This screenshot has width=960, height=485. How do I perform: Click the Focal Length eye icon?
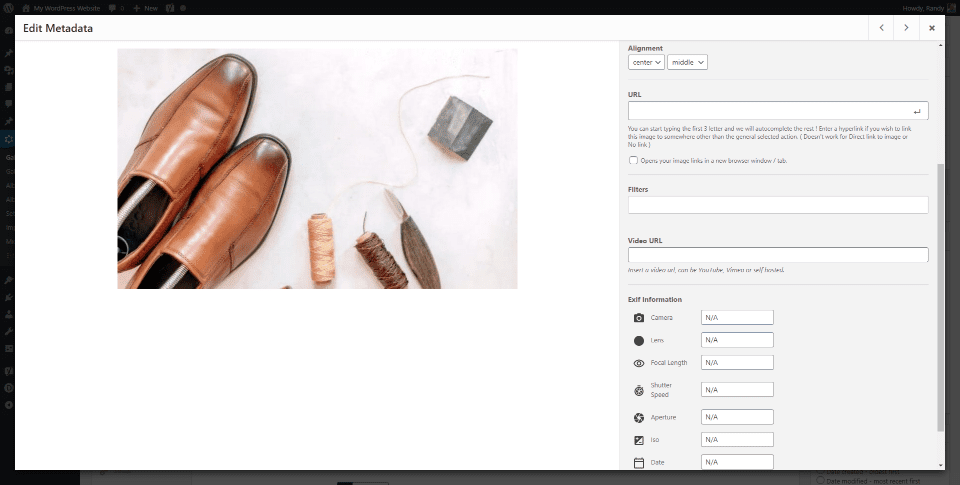click(639, 363)
